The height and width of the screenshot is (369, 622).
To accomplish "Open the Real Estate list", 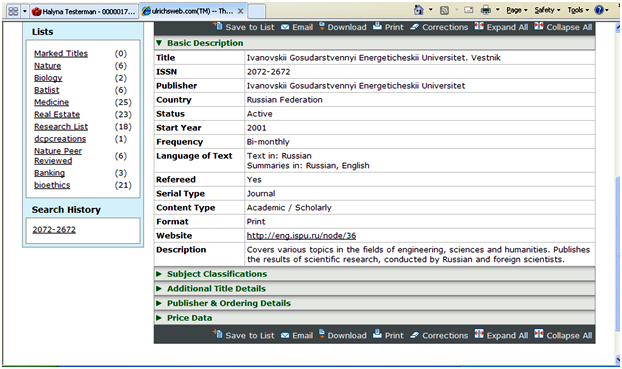I will [x=57, y=114].
